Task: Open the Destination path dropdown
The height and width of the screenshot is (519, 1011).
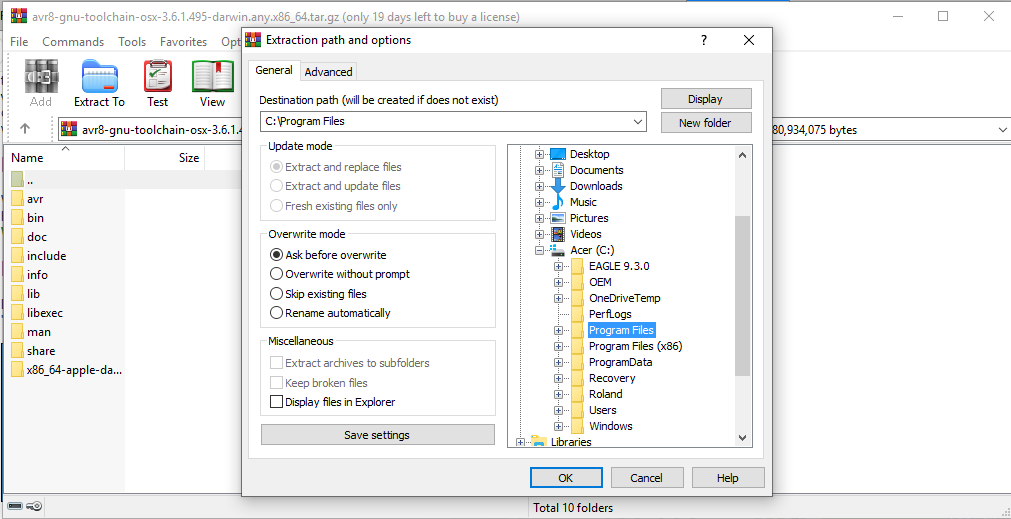Action: tap(638, 121)
